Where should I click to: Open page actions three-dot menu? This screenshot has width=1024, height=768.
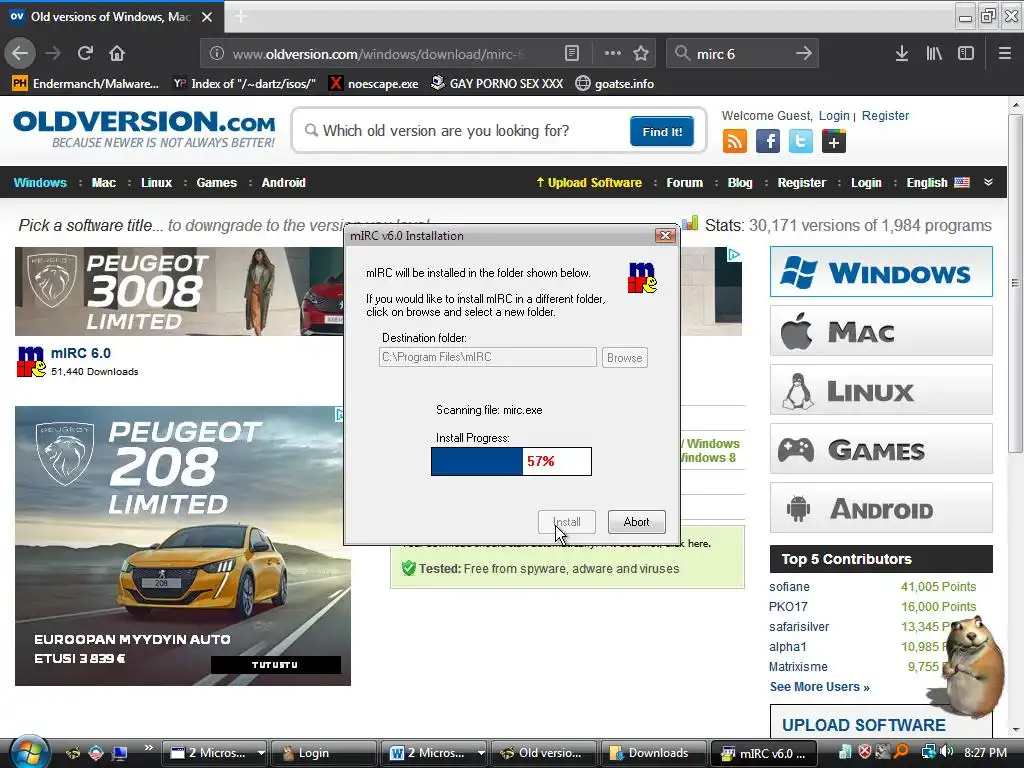click(613, 54)
